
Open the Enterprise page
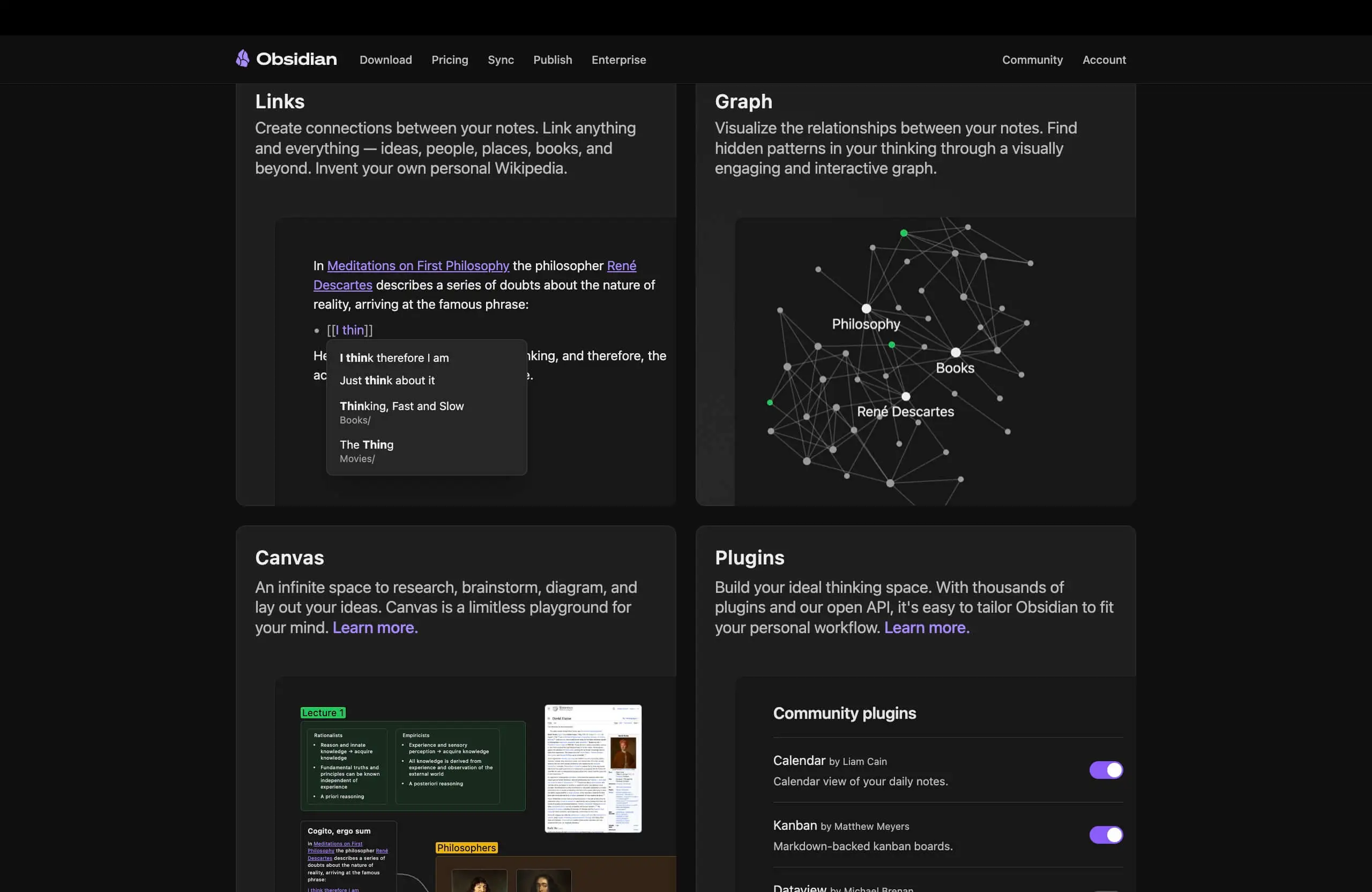coord(618,60)
